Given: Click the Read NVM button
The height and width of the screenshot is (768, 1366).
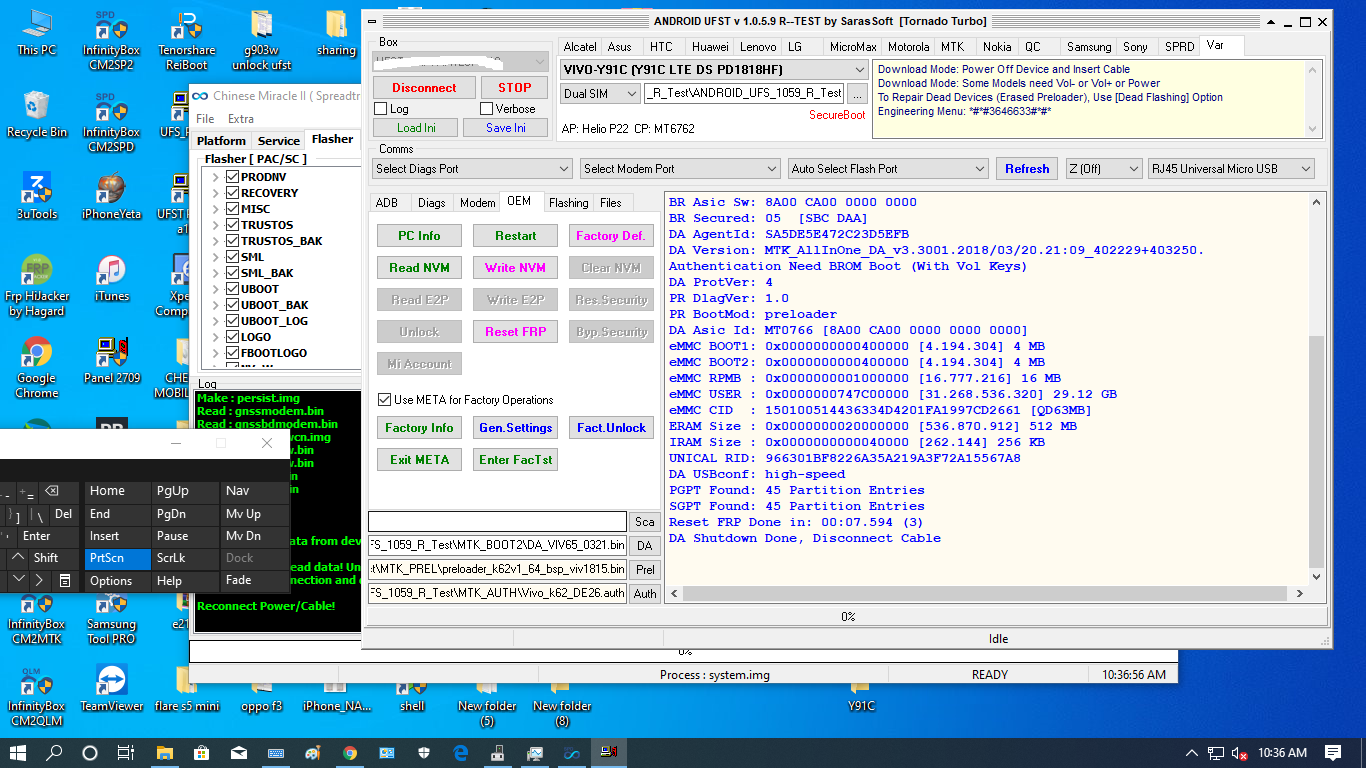Looking at the screenshot, I should point(419,268).
